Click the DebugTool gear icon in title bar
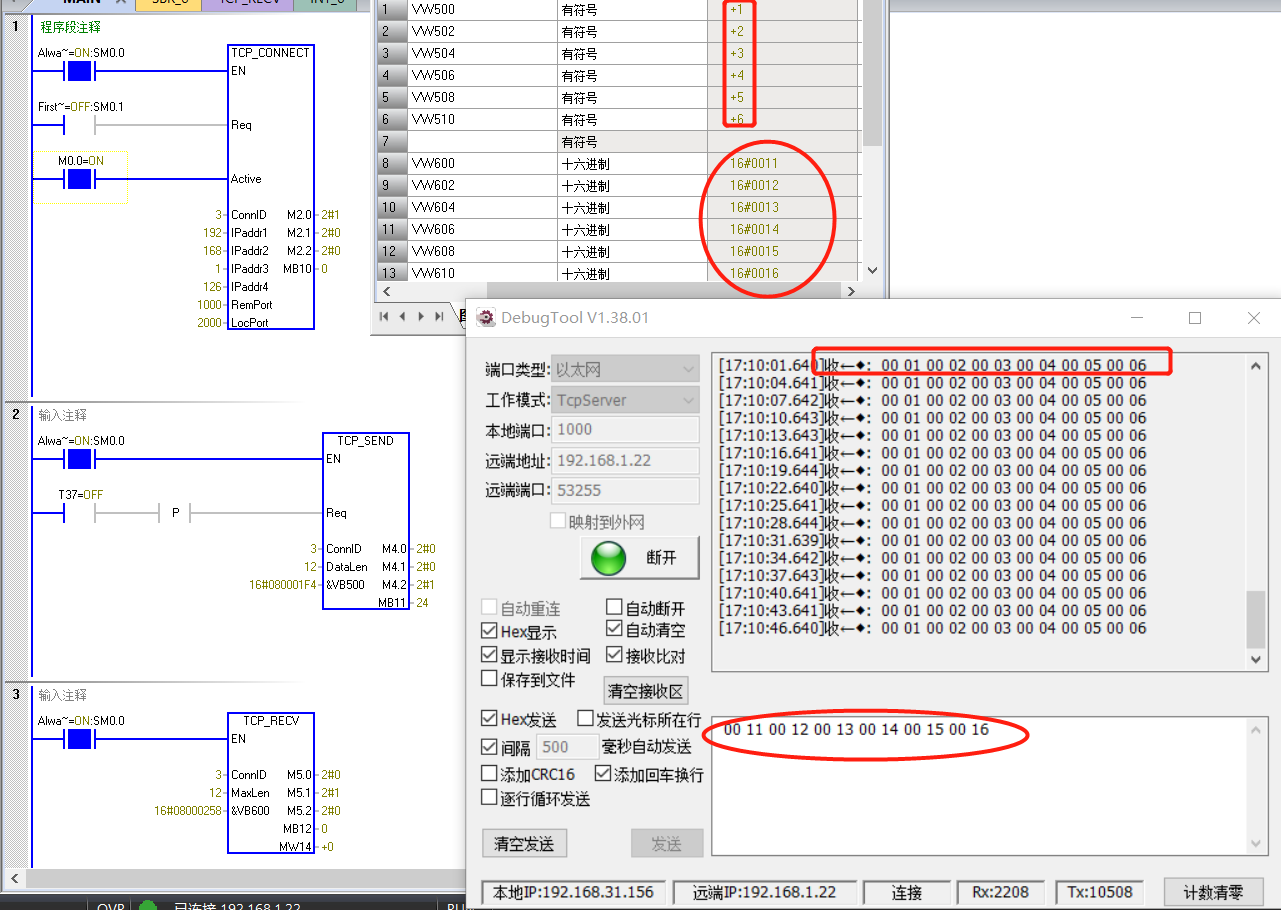The width and height of the screenshot is (1281, 910). coord(485,318)
